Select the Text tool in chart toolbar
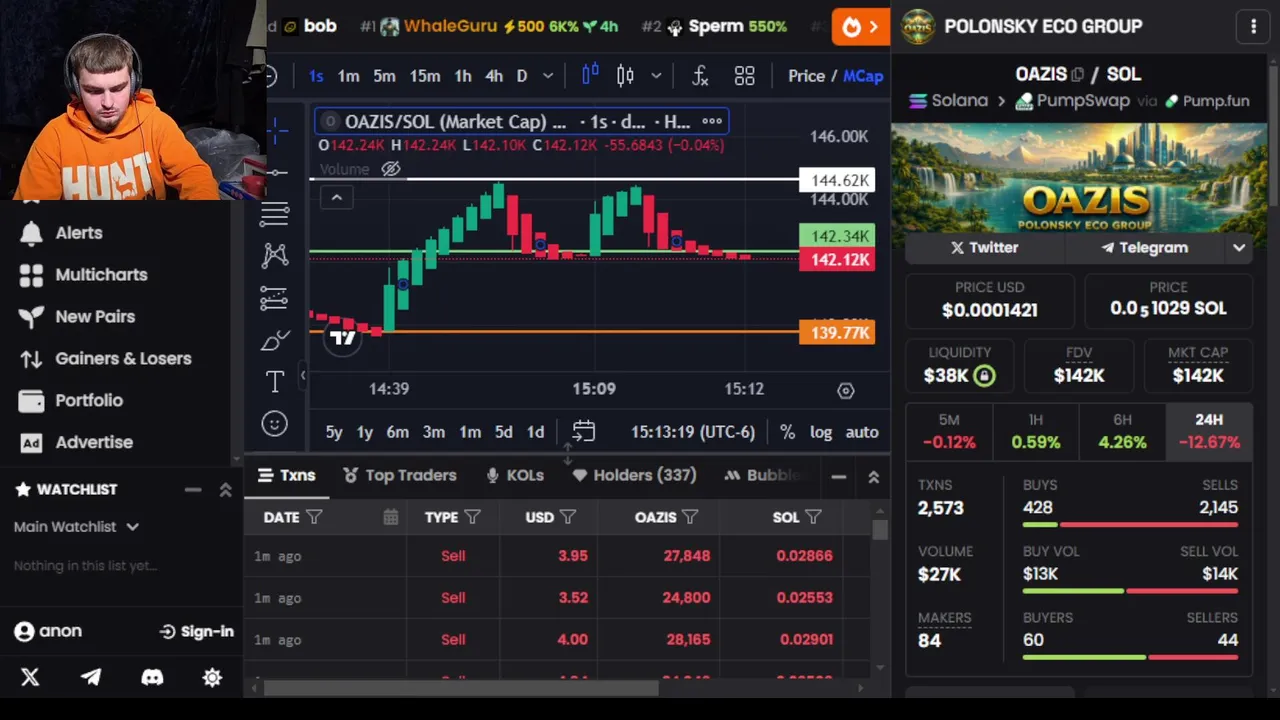Image resolution: width=1280 pixels, height=720 pixels. click(275, 382)
